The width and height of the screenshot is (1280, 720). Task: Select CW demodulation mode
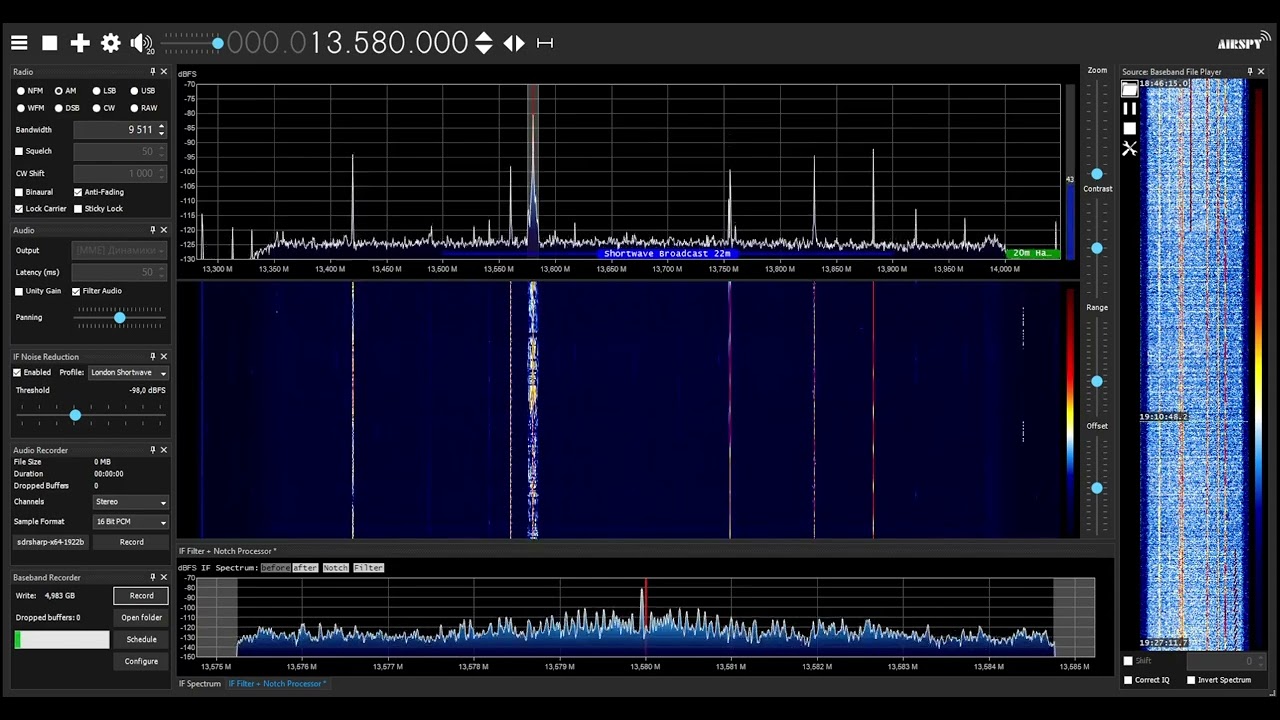pos(104,108)
